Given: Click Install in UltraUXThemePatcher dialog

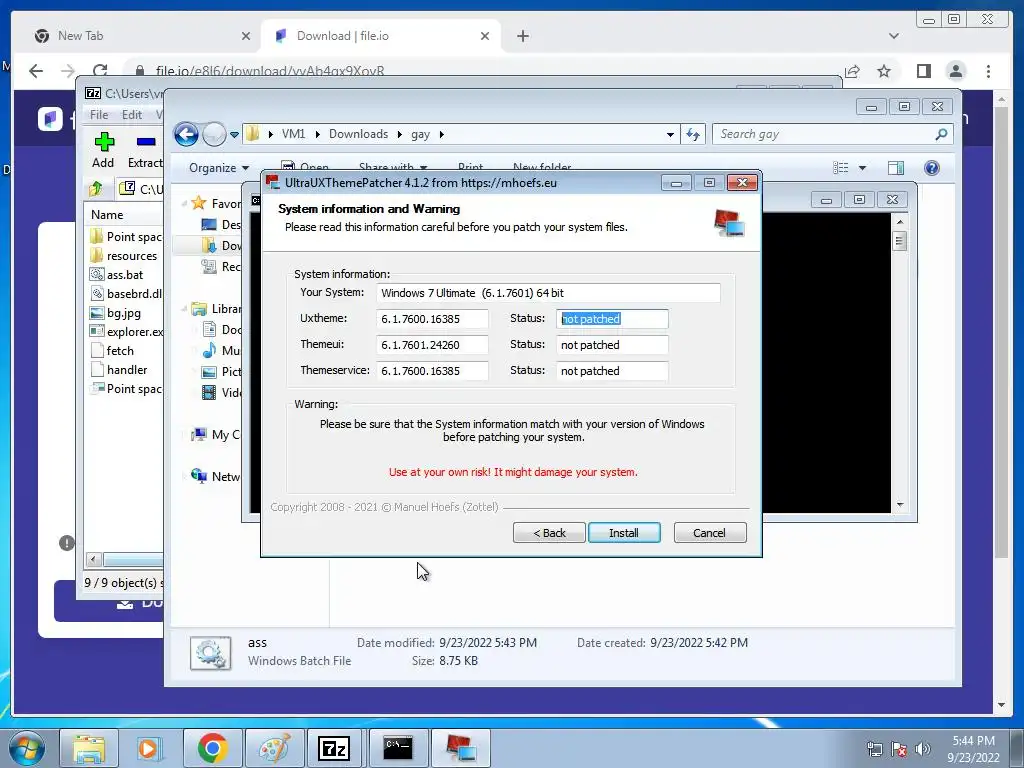Looking at the screenshot, I should [x=624, y=532].
